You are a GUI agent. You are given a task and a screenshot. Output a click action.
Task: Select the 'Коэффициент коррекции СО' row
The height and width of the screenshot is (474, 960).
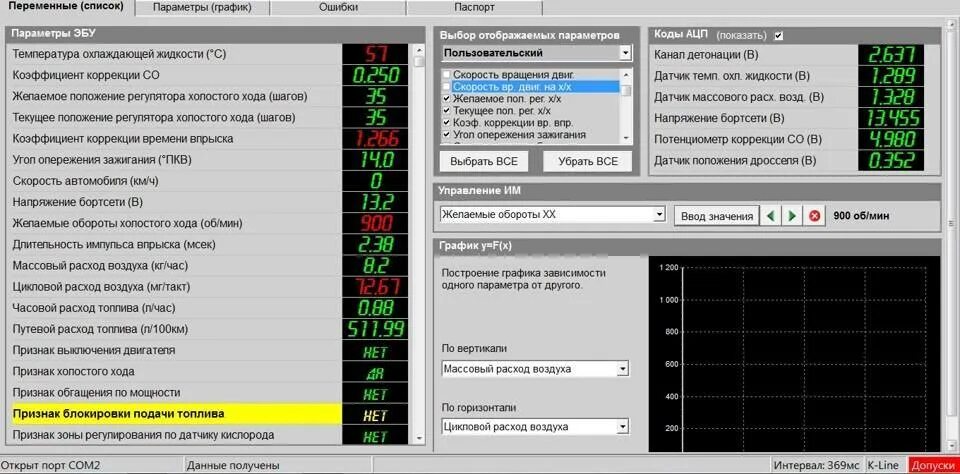208,75
